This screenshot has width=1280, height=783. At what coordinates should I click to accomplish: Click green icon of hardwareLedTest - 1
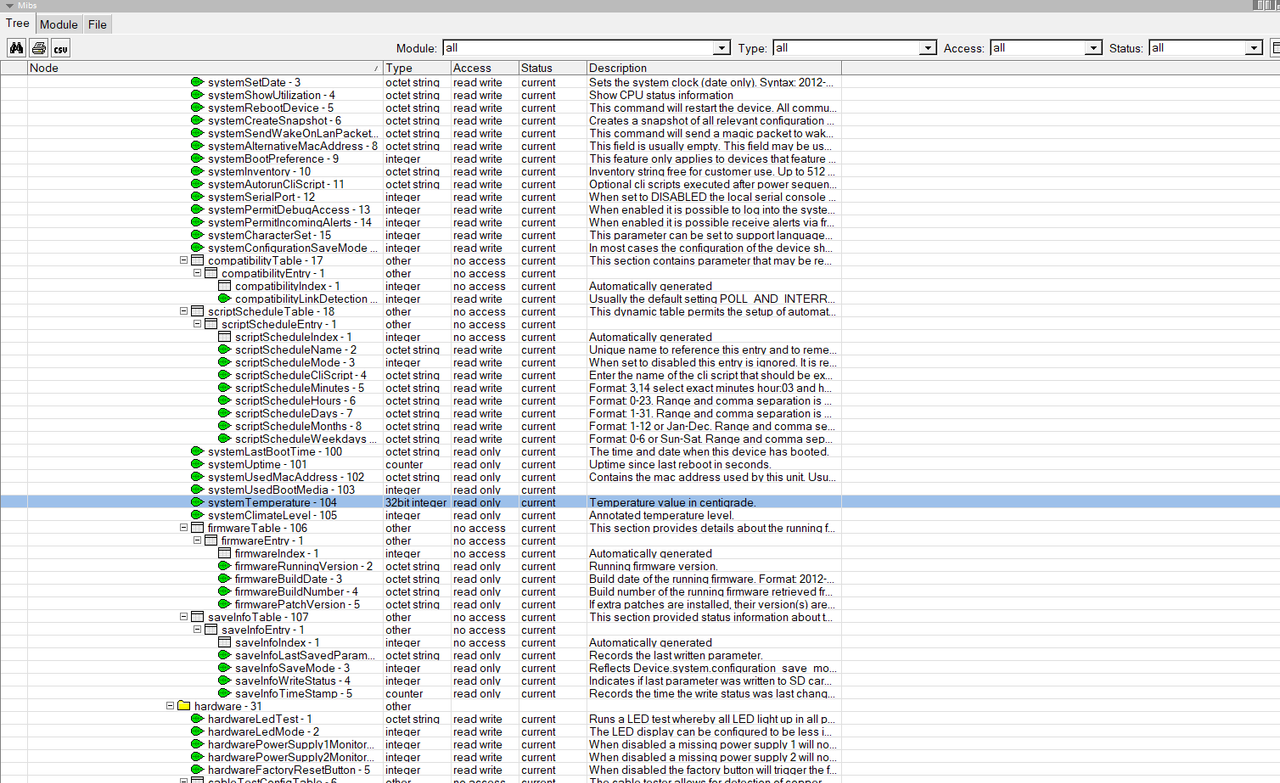pos(197,719)
